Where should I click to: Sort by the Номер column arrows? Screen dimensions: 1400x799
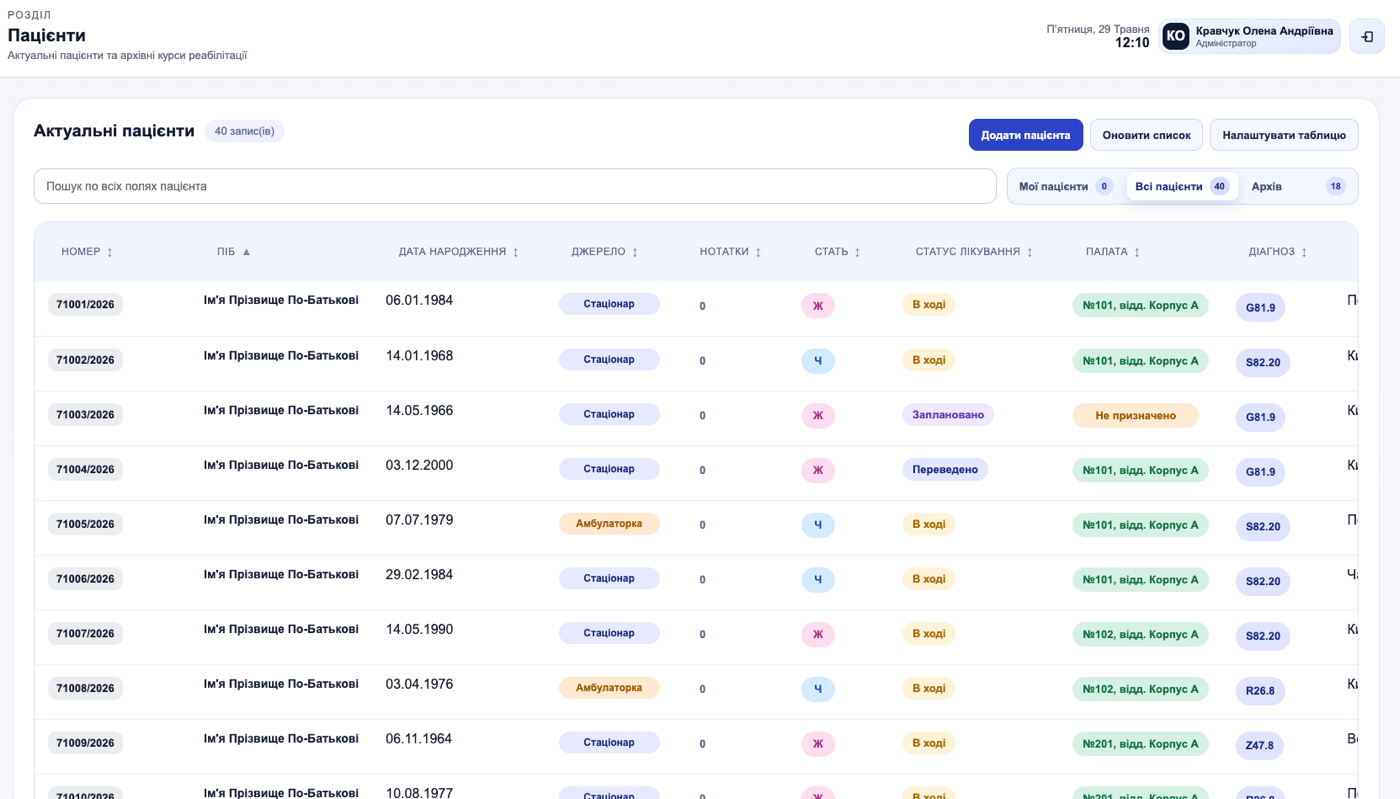point(110,252)
